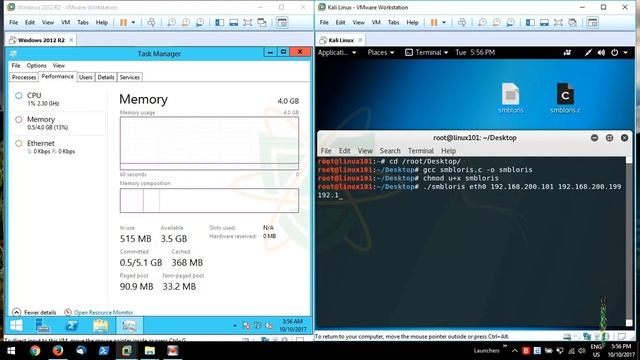
Task: Open Firefox from host taskbar
Action: tap(58, 351)
